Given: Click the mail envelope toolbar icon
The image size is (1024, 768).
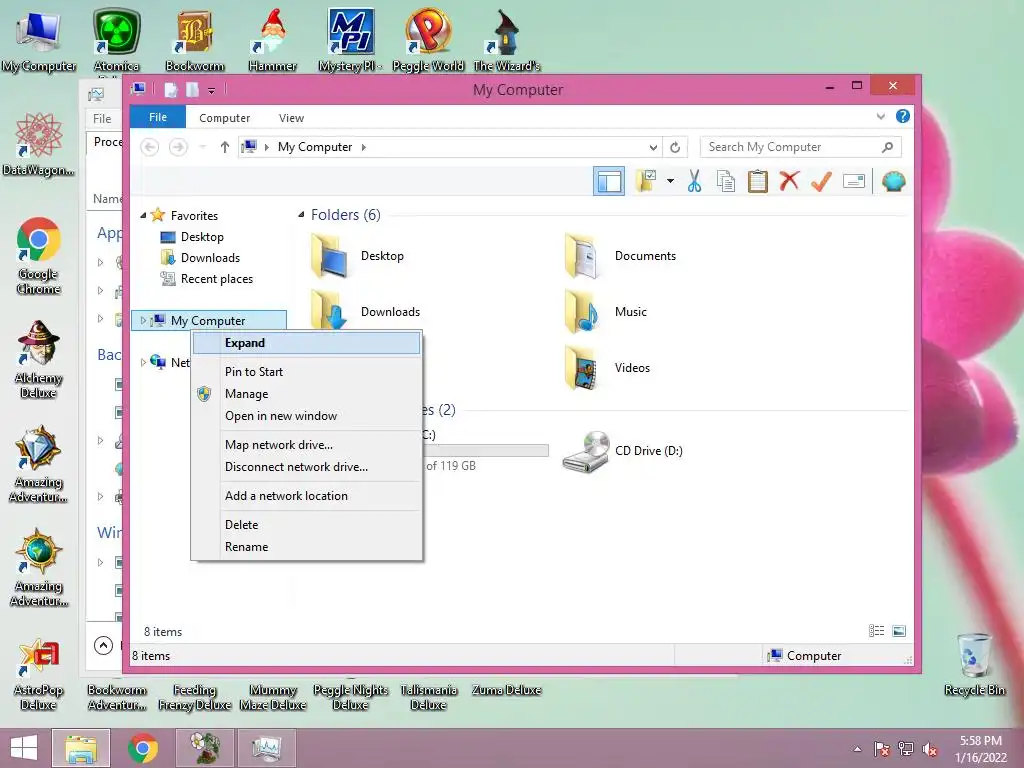Looking at the screenshot, I should click(854, 181).
